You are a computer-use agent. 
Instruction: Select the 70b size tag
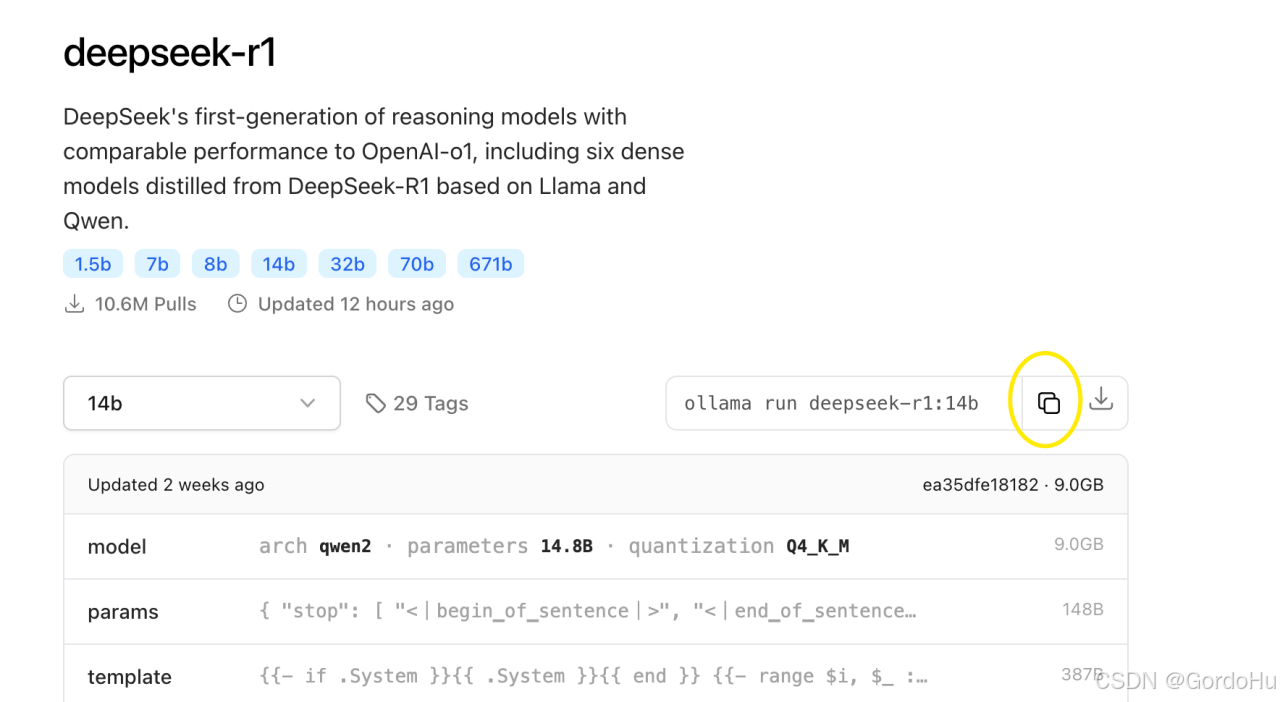click(417, 264)
